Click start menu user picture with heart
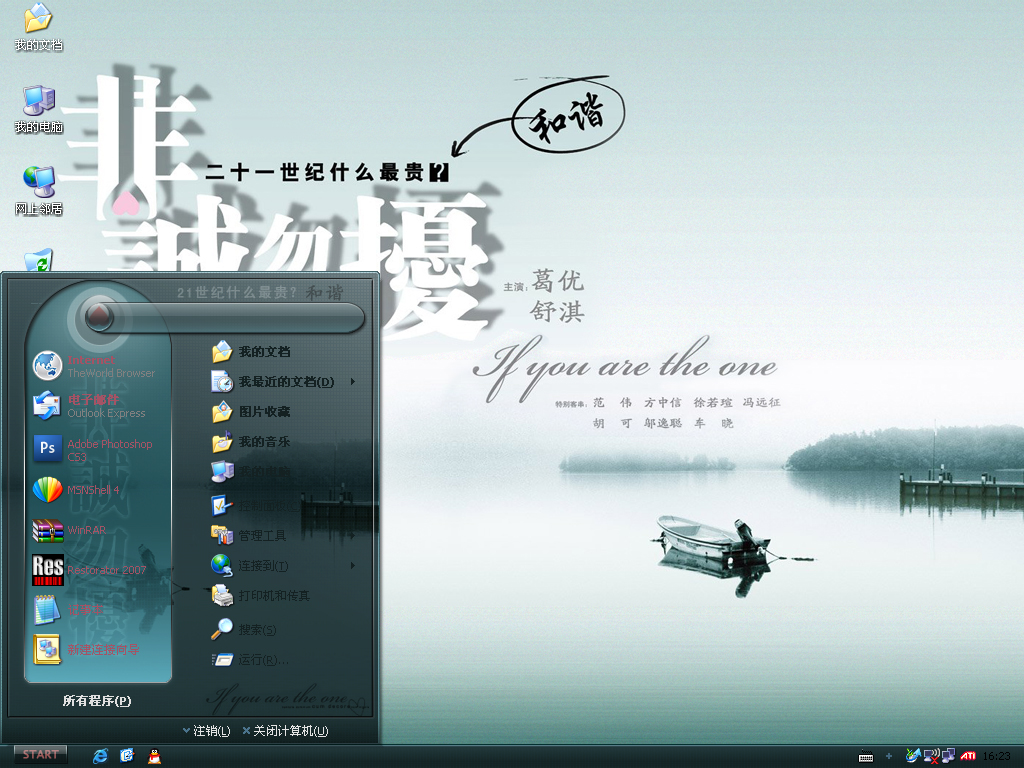 [x=99, y=318]
